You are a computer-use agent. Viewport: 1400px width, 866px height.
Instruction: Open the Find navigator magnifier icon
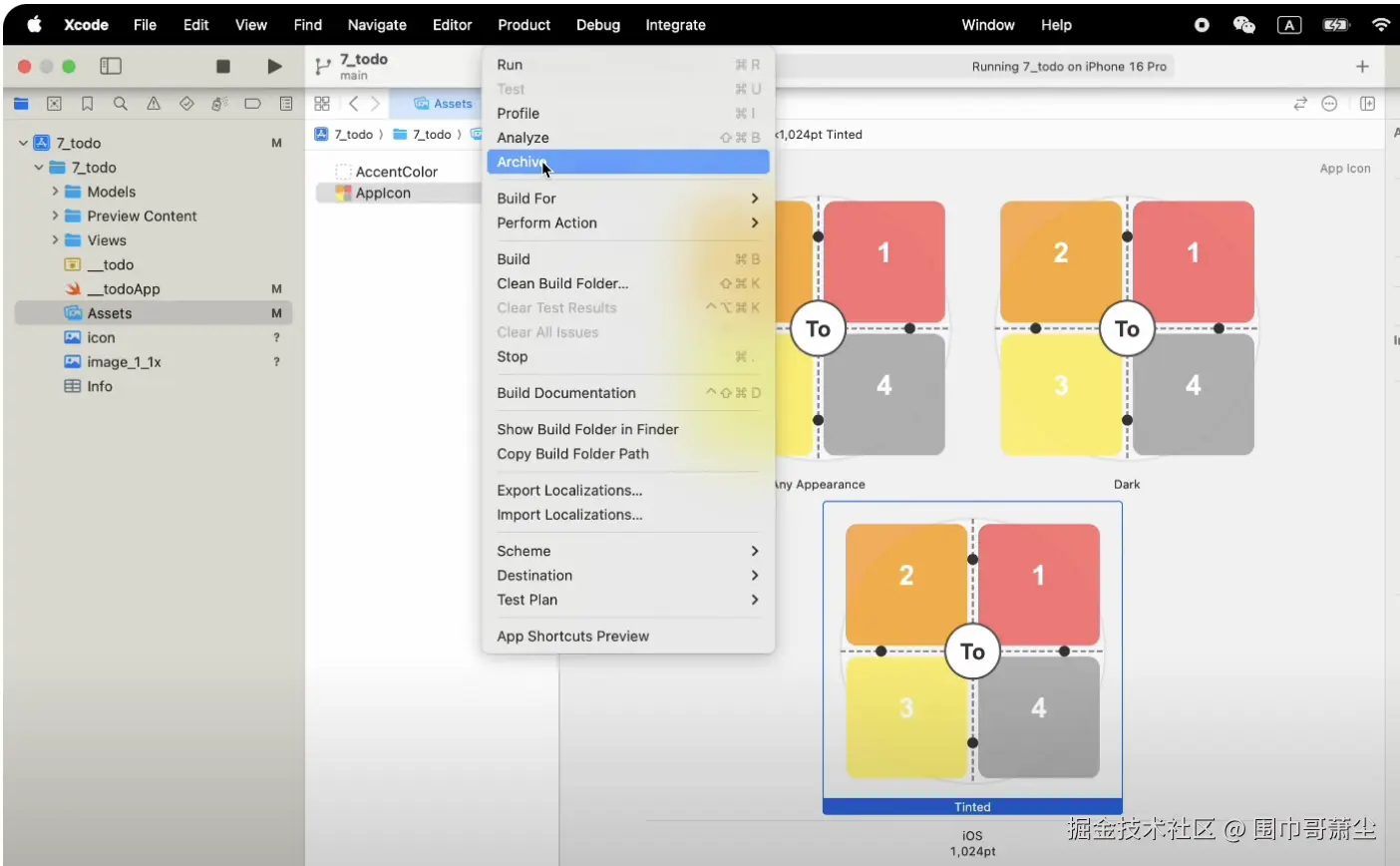tap(120, 104)
